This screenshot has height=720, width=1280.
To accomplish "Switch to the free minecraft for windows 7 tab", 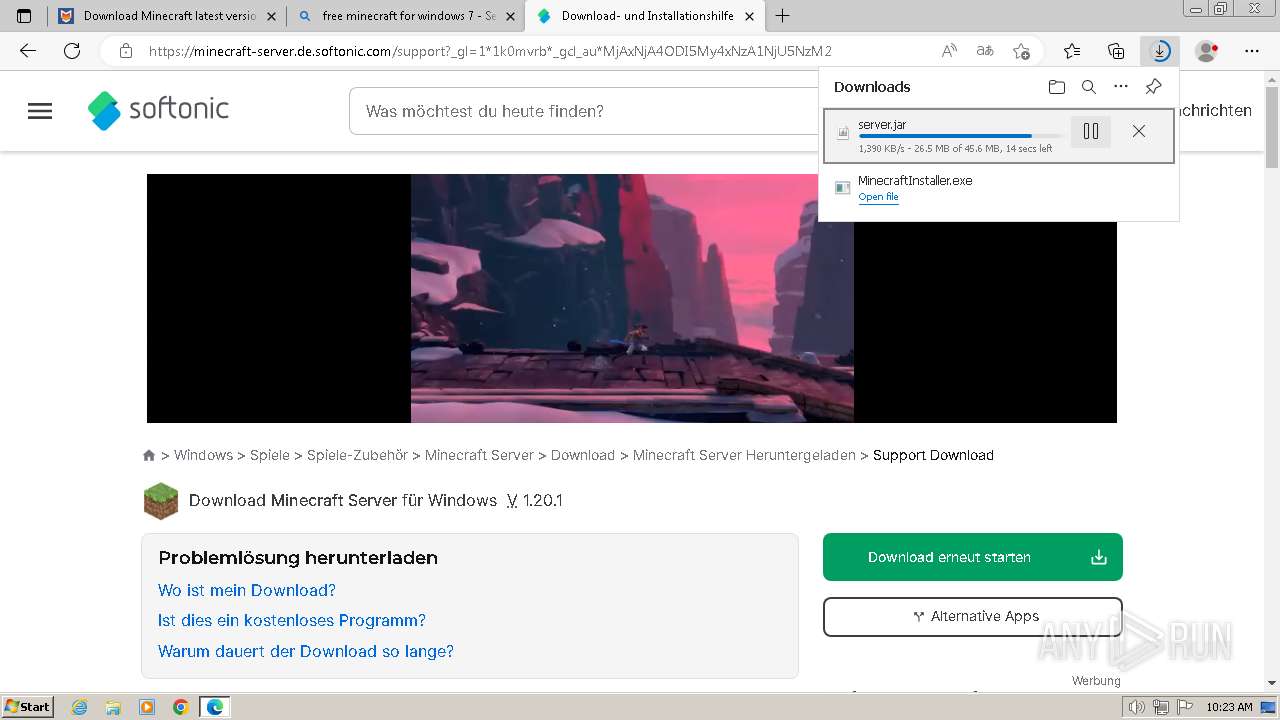I will 405,16.
